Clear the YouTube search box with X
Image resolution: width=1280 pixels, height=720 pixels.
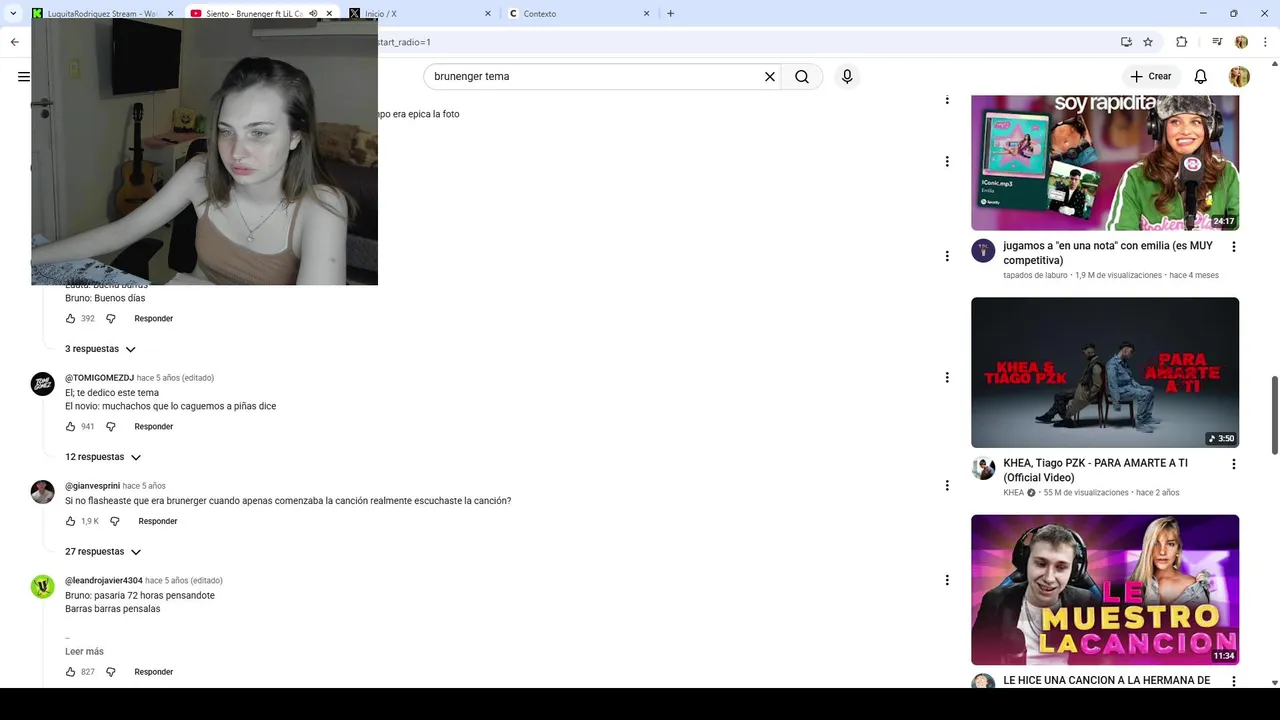(770, 76)
